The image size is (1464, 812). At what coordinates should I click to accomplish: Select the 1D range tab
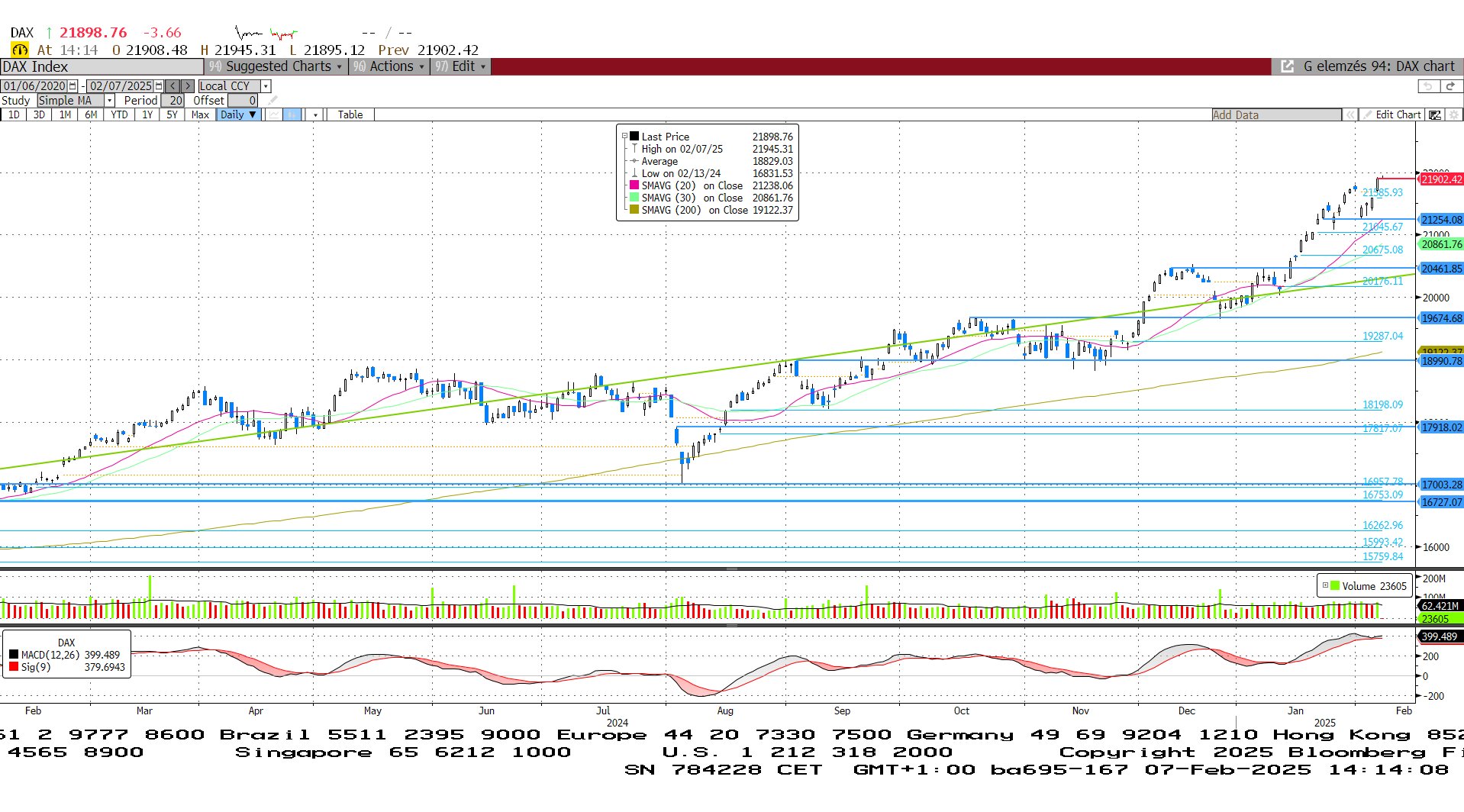[x=14, y=114]
